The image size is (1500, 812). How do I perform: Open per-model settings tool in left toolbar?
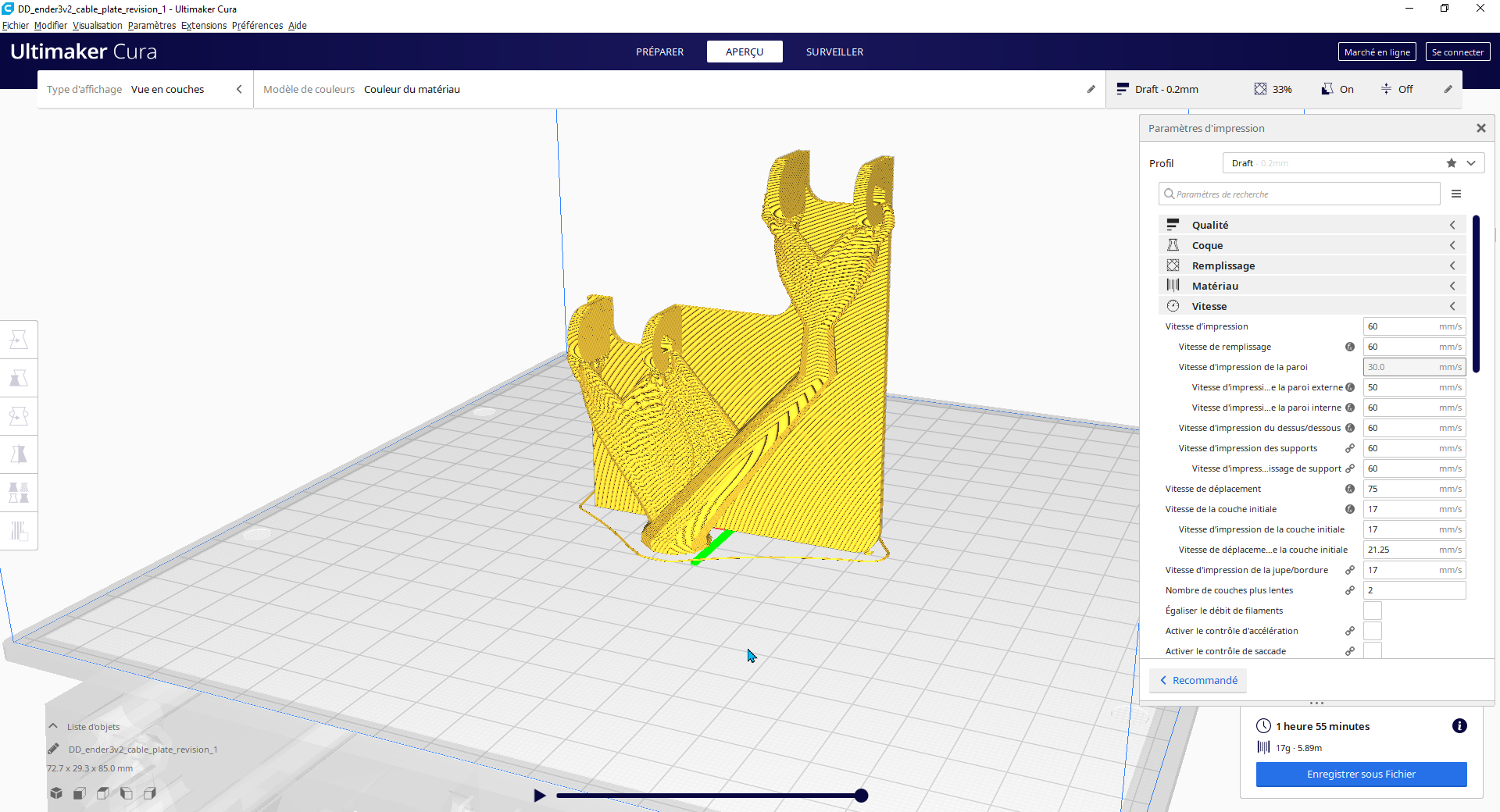19,493
